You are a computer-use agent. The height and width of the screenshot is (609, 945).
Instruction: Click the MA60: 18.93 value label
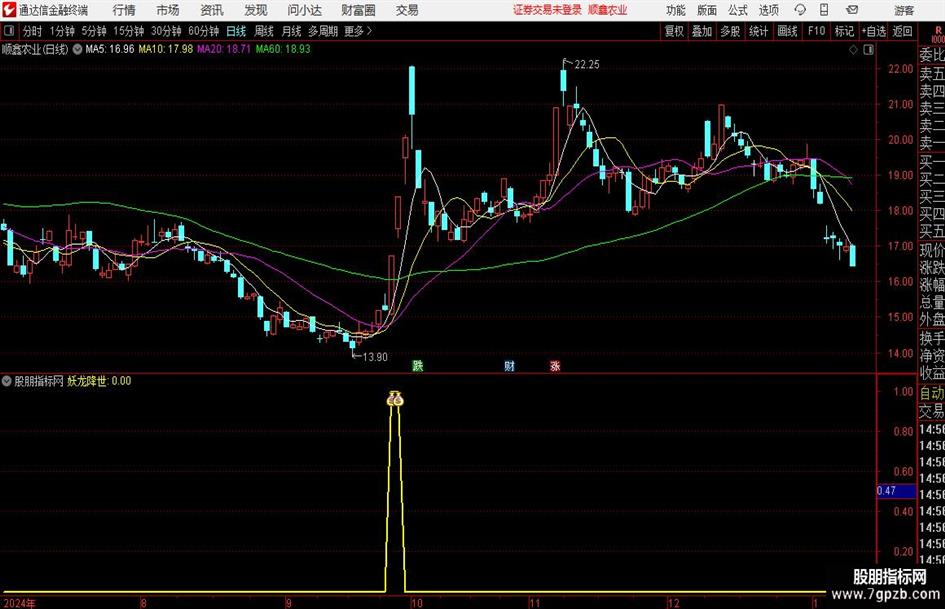click(283, 49)
